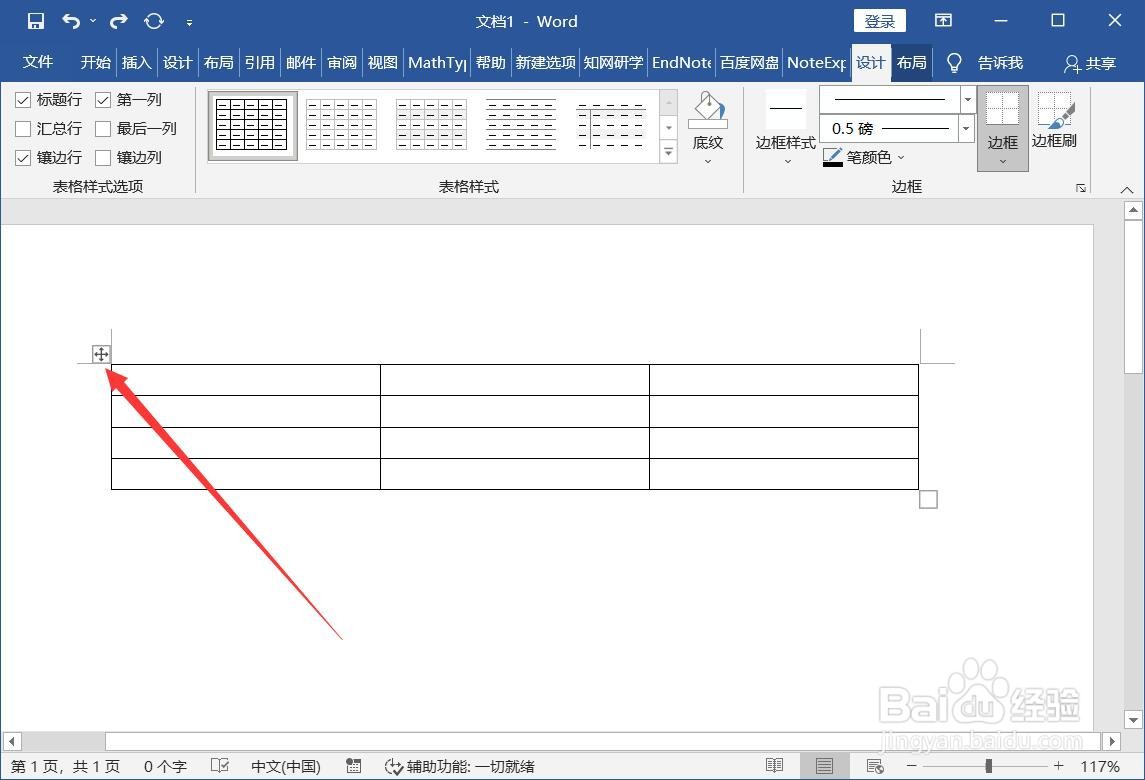Viewport: 1145px width, 780px height.
Task: Open the 开始 ribbon tab
Action: tap(95, 62)
